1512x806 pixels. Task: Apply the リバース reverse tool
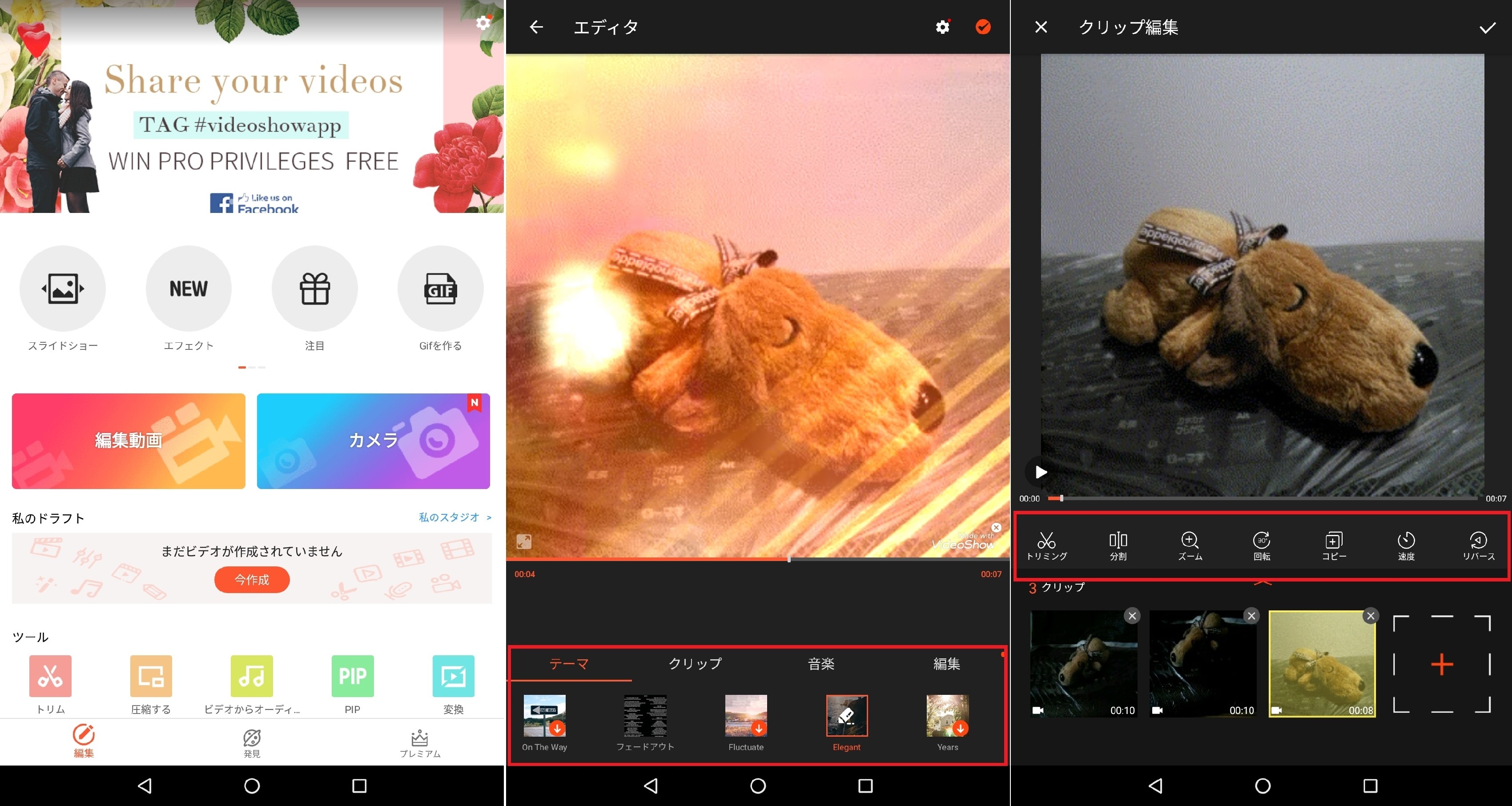point(1478,545)
